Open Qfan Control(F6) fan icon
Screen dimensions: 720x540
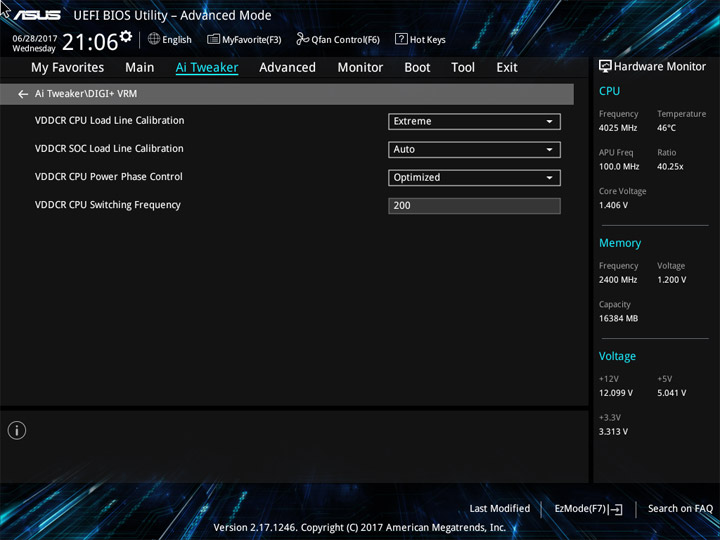[x=302, y=39]
